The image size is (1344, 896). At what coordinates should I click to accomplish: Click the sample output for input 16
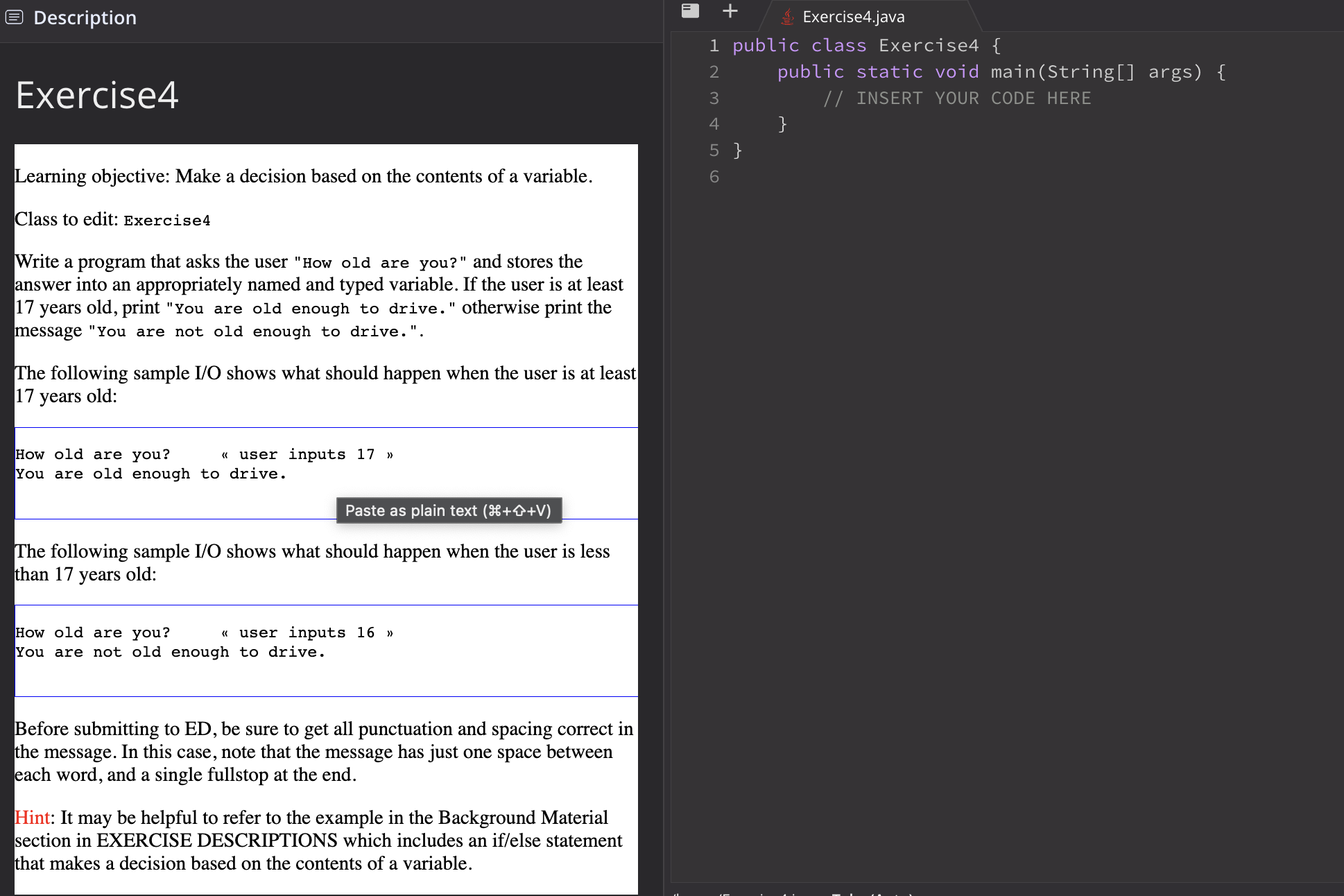[170, 652]
